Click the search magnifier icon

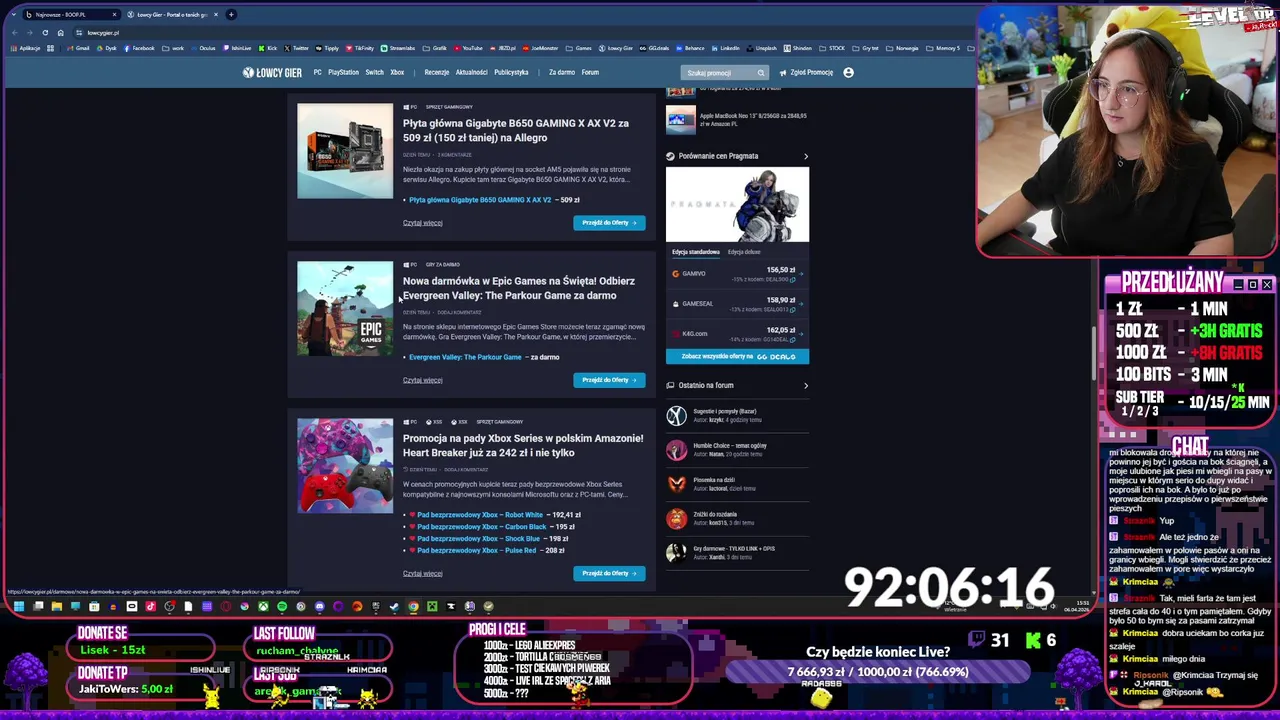pyautogui.click(x=761, y=72)
